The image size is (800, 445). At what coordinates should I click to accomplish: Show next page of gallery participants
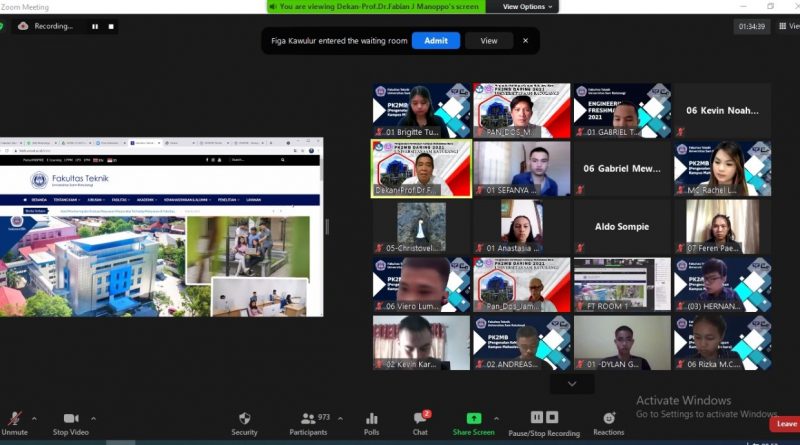click(x=572, y=384)
